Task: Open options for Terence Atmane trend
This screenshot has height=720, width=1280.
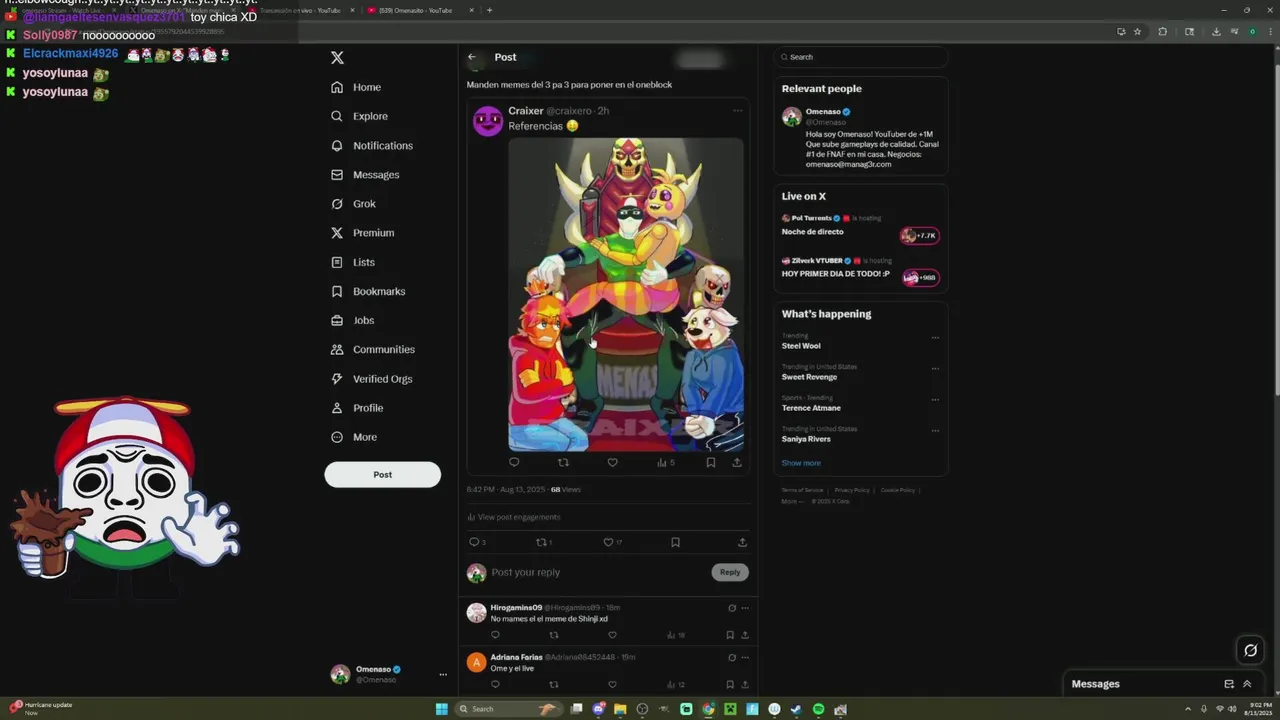Action: 935,400
